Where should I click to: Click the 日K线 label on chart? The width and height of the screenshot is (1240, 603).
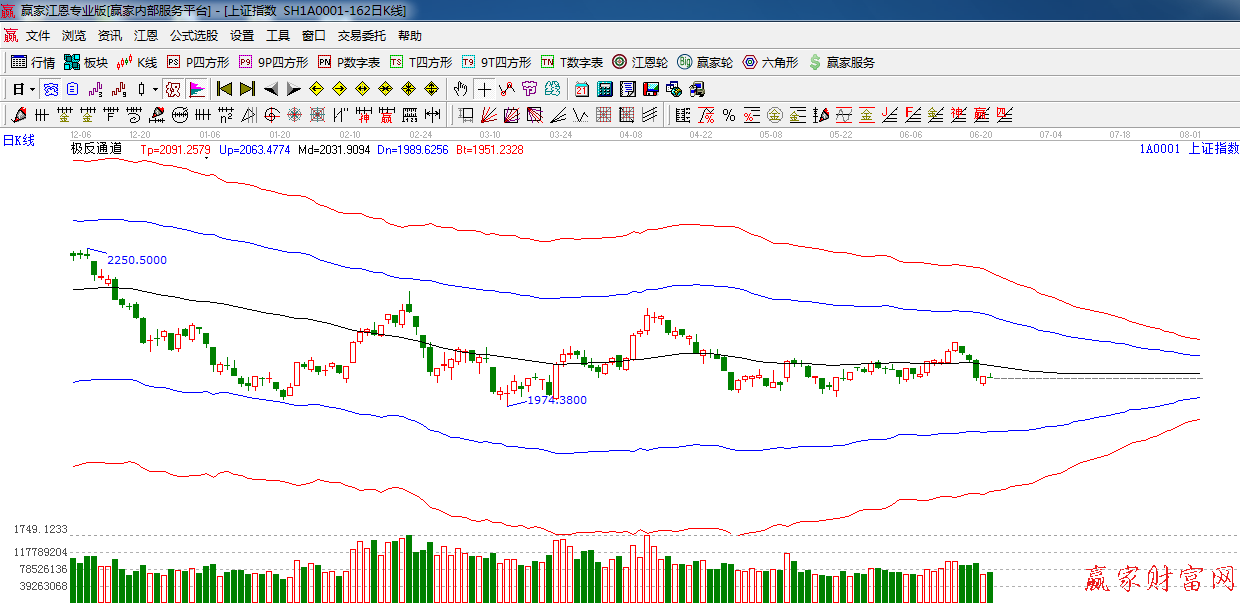click(18, 140)
